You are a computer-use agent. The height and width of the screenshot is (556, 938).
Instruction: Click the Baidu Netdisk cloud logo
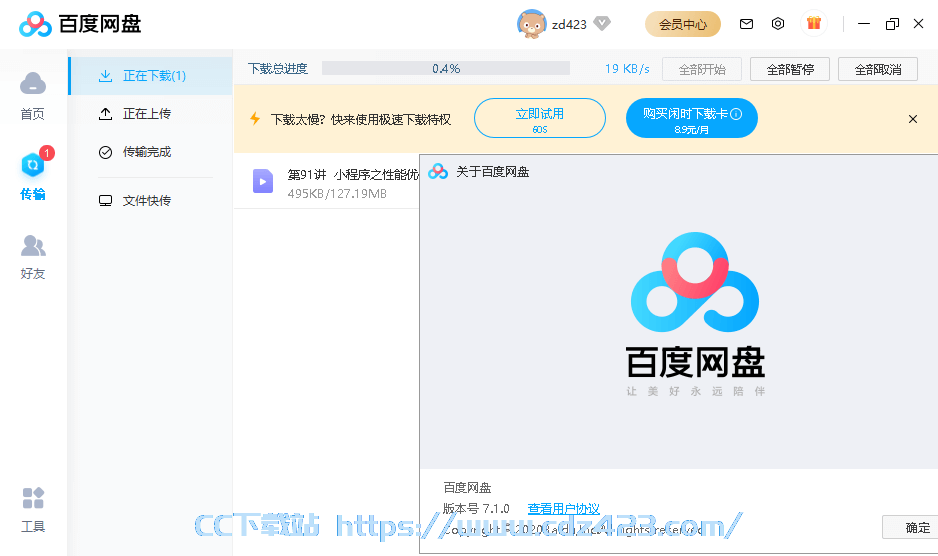pos(35,24)
